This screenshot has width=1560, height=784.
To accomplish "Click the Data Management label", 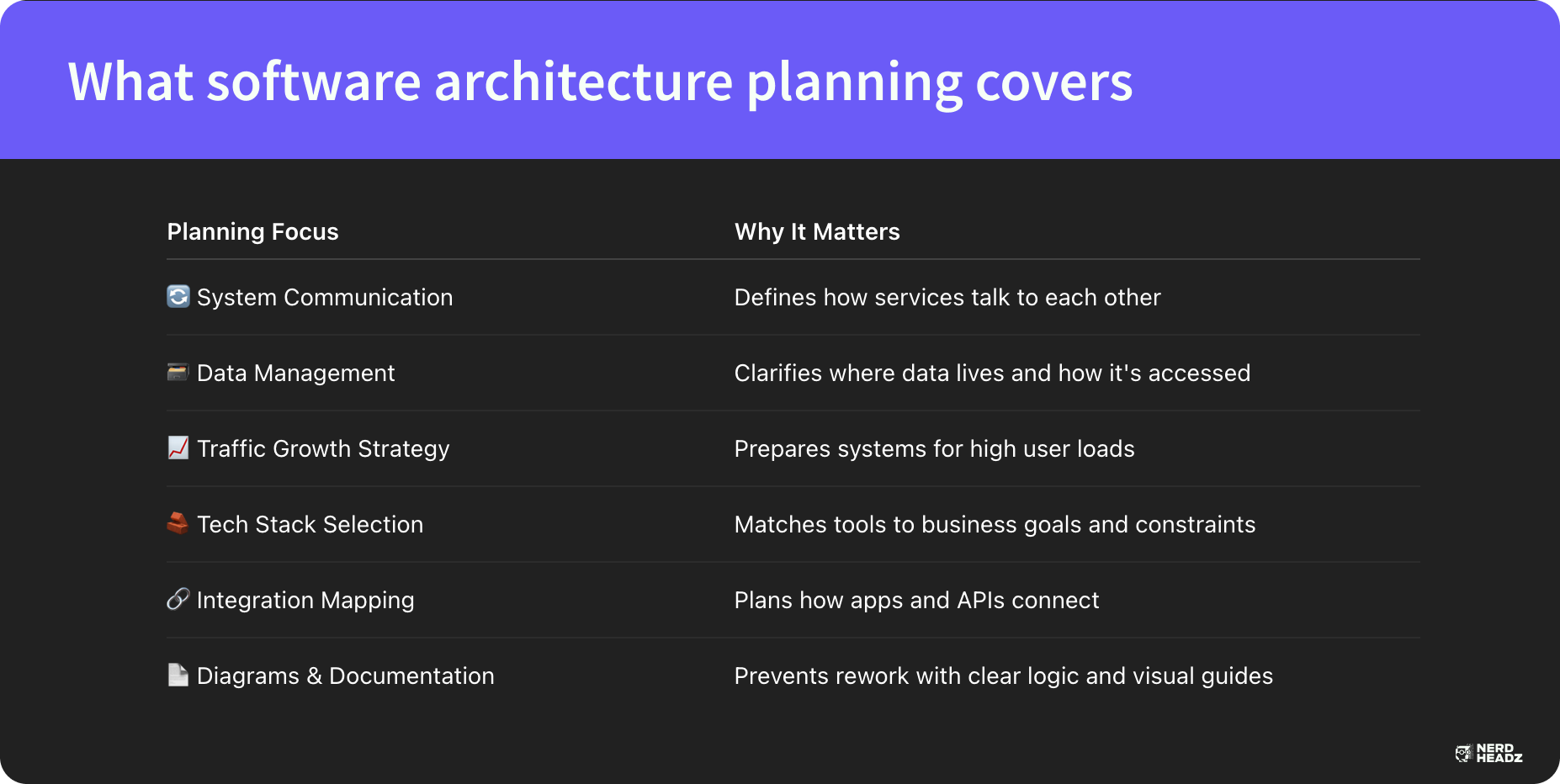I will [x=295, y=373].
